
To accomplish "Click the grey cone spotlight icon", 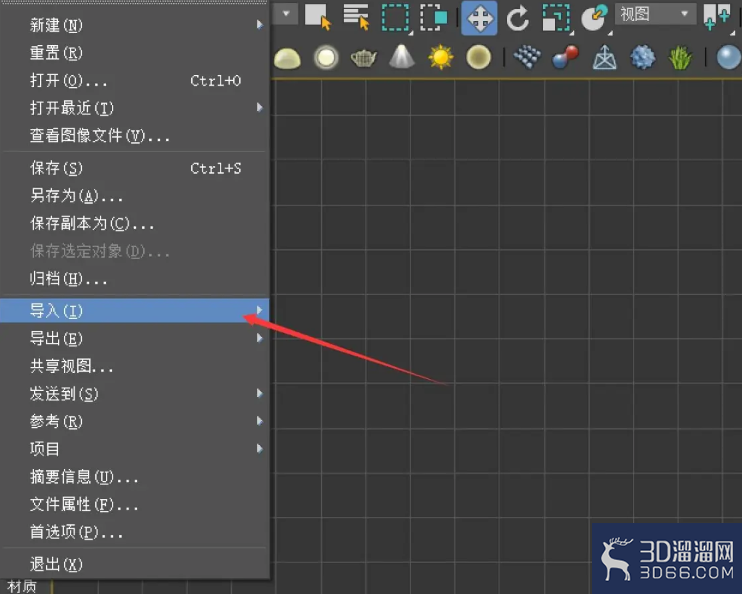I will coord(402,57).
